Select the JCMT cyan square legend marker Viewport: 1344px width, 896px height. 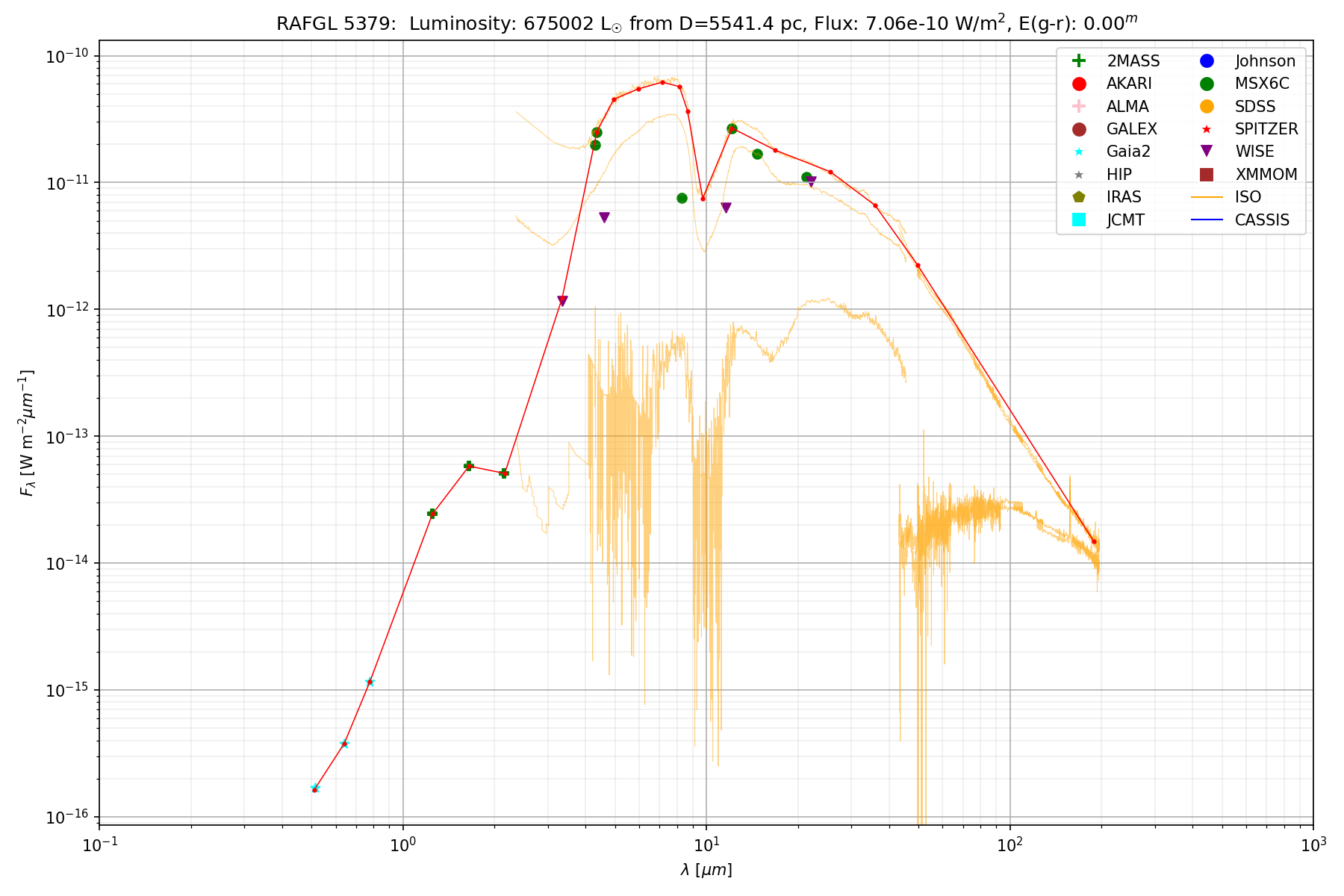coord(1078,220)
